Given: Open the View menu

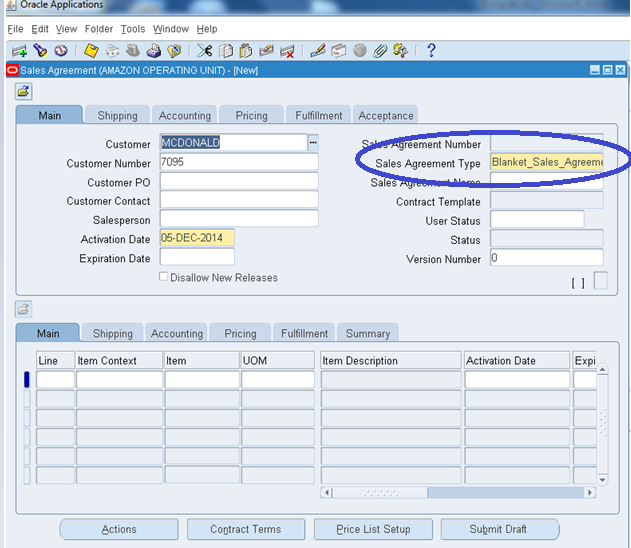Looking at the screenshot, I should 66,29.
